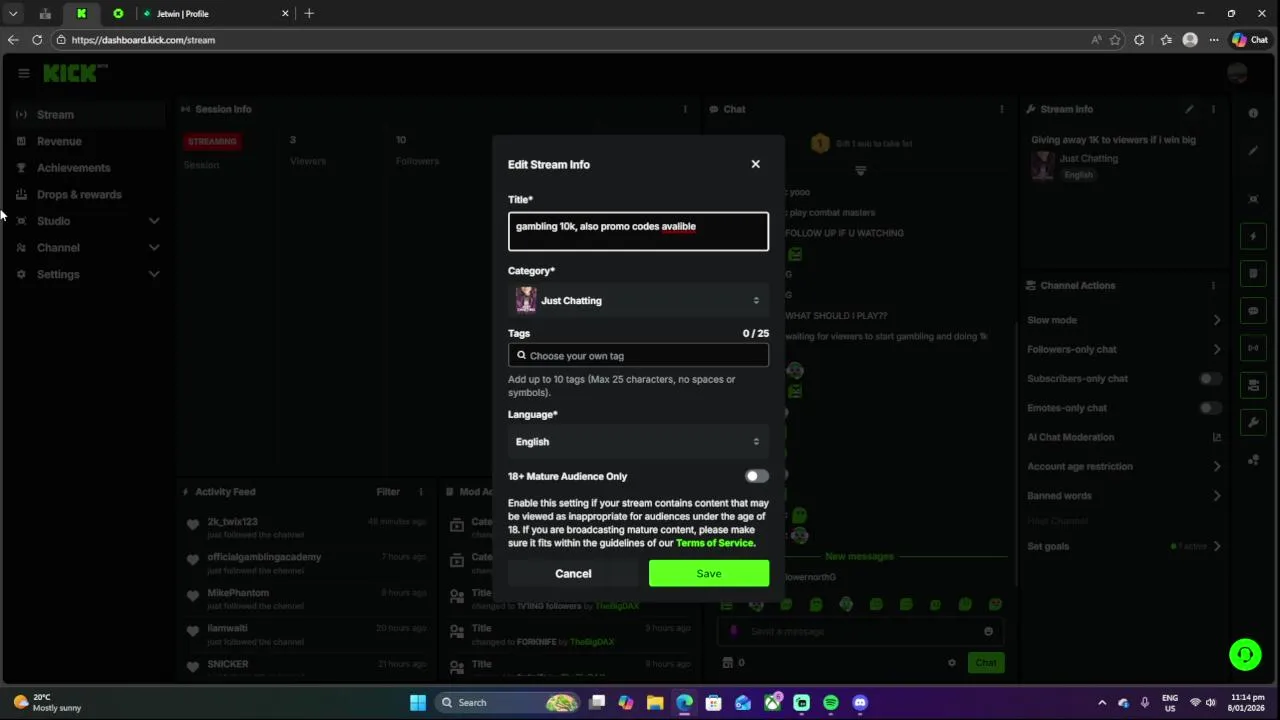Reload the page
The height and width of the screenshot is (720, 1280).
pyautogui.click(x=37, y=40)
